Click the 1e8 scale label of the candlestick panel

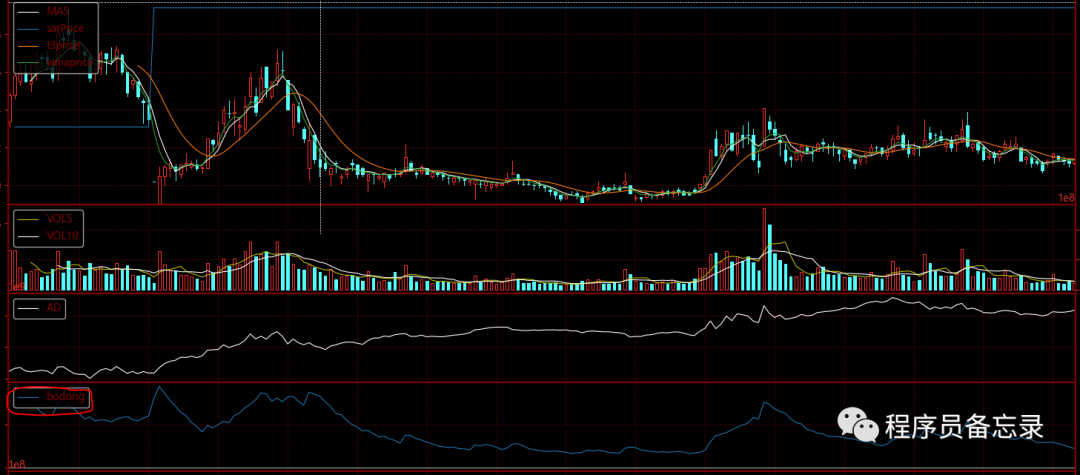coord(1066,198)
